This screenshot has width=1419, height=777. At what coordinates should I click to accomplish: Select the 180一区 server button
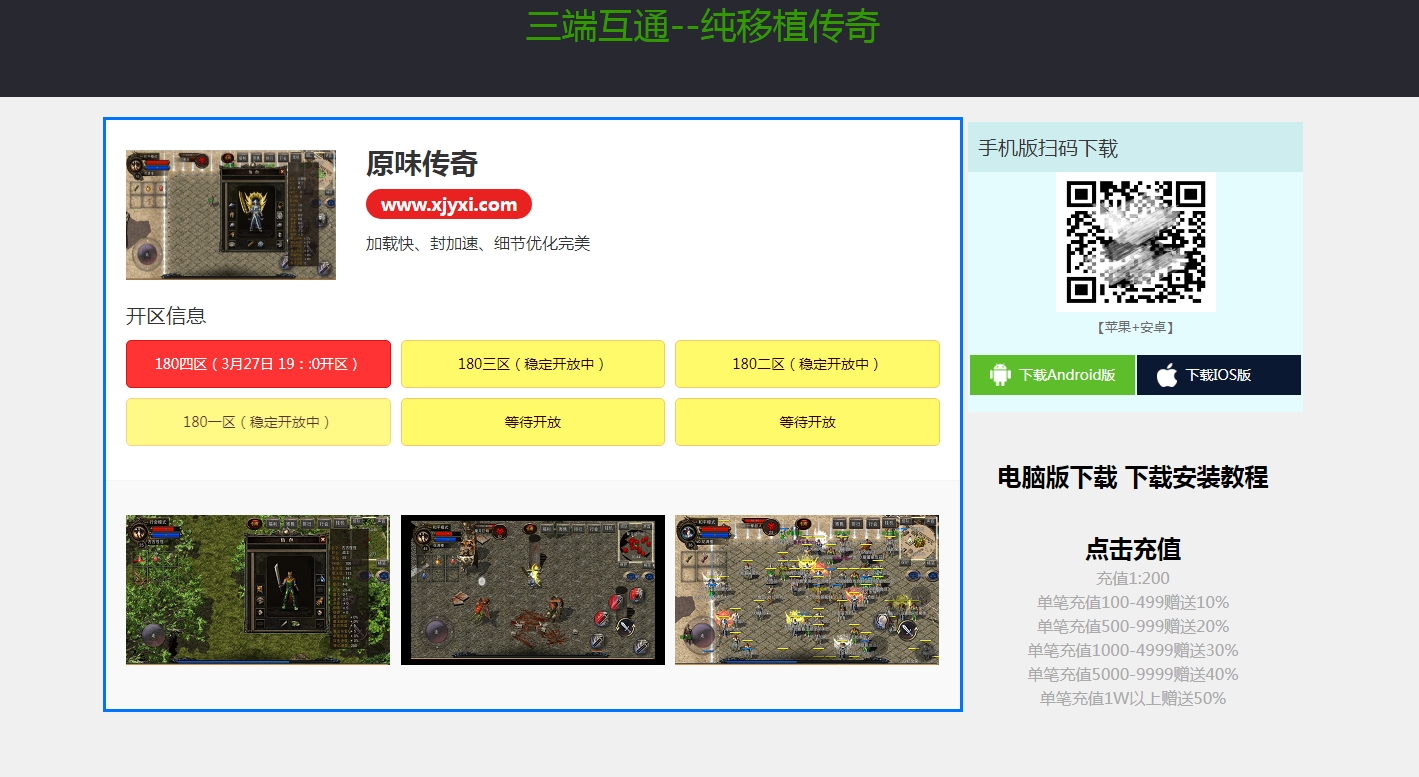tap(258, 422)
